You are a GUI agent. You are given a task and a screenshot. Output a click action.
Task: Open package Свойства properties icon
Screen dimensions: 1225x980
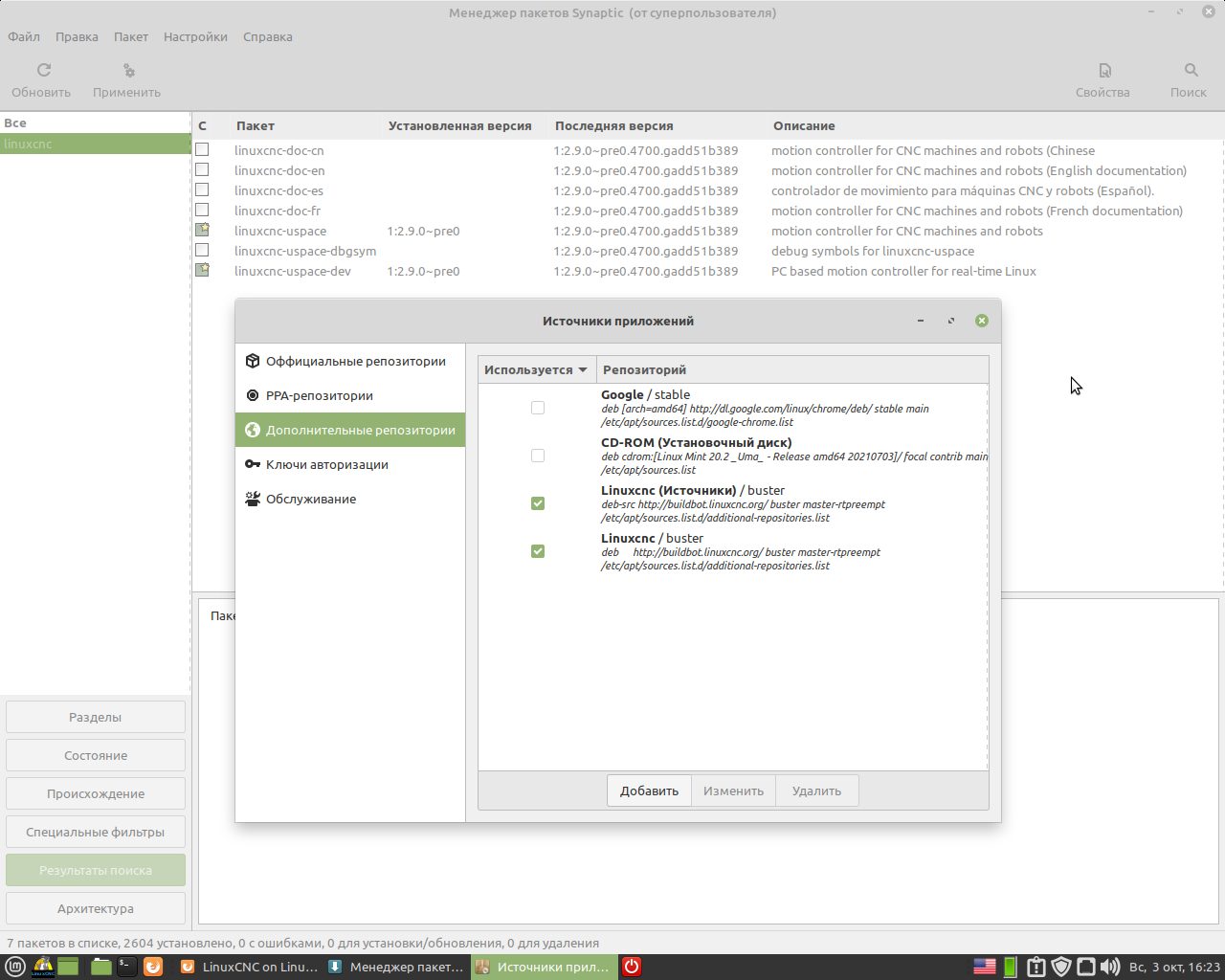coord(1104,70)
